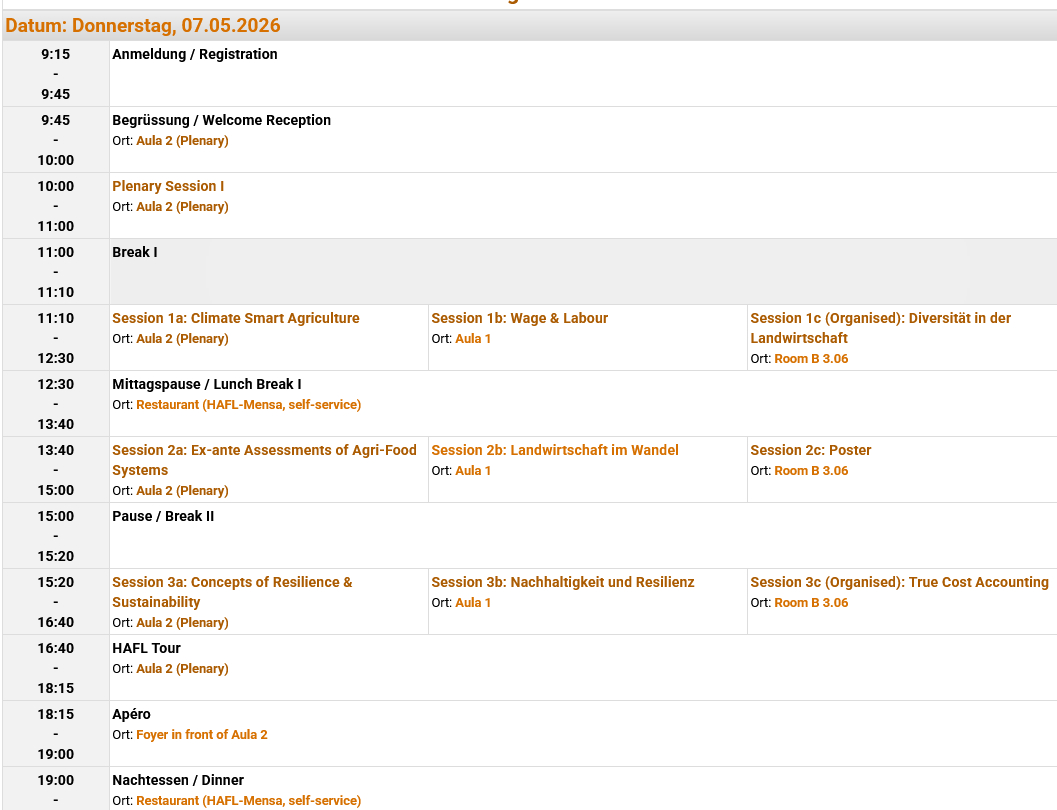The image size is (1057, 810).
Task: Open Session 3c: True Cost Accounting
Action: point(899,582)
